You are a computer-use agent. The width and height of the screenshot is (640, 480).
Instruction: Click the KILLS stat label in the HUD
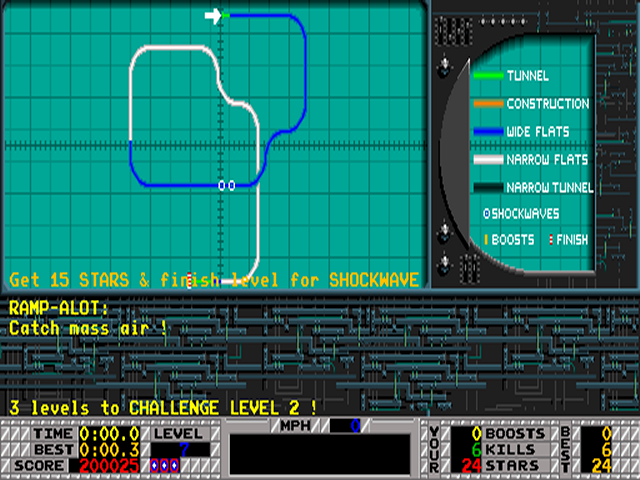click(510, 450)
